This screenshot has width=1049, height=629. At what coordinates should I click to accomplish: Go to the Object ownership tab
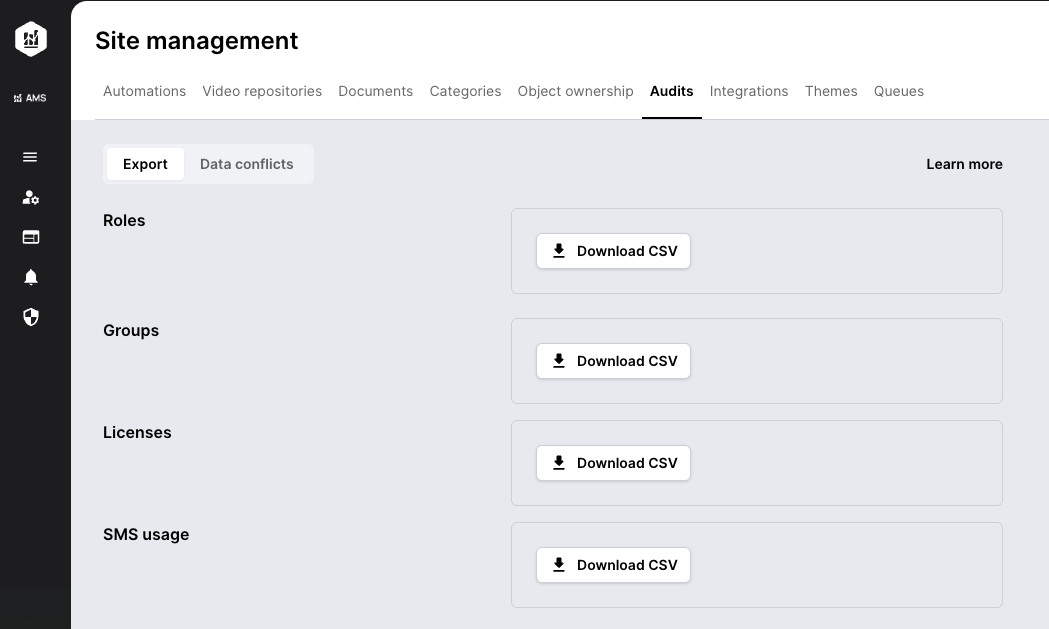click(575, 91)
